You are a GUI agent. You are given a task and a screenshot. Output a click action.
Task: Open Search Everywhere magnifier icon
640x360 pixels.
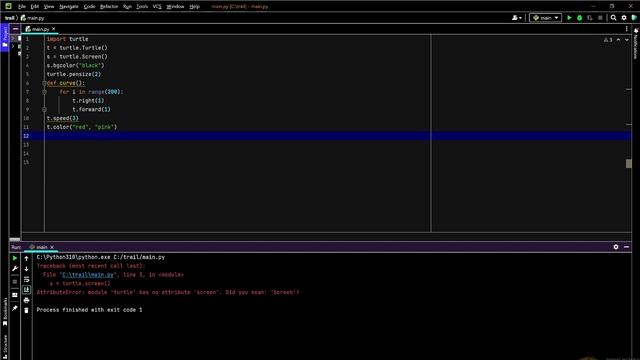(613, 18)
